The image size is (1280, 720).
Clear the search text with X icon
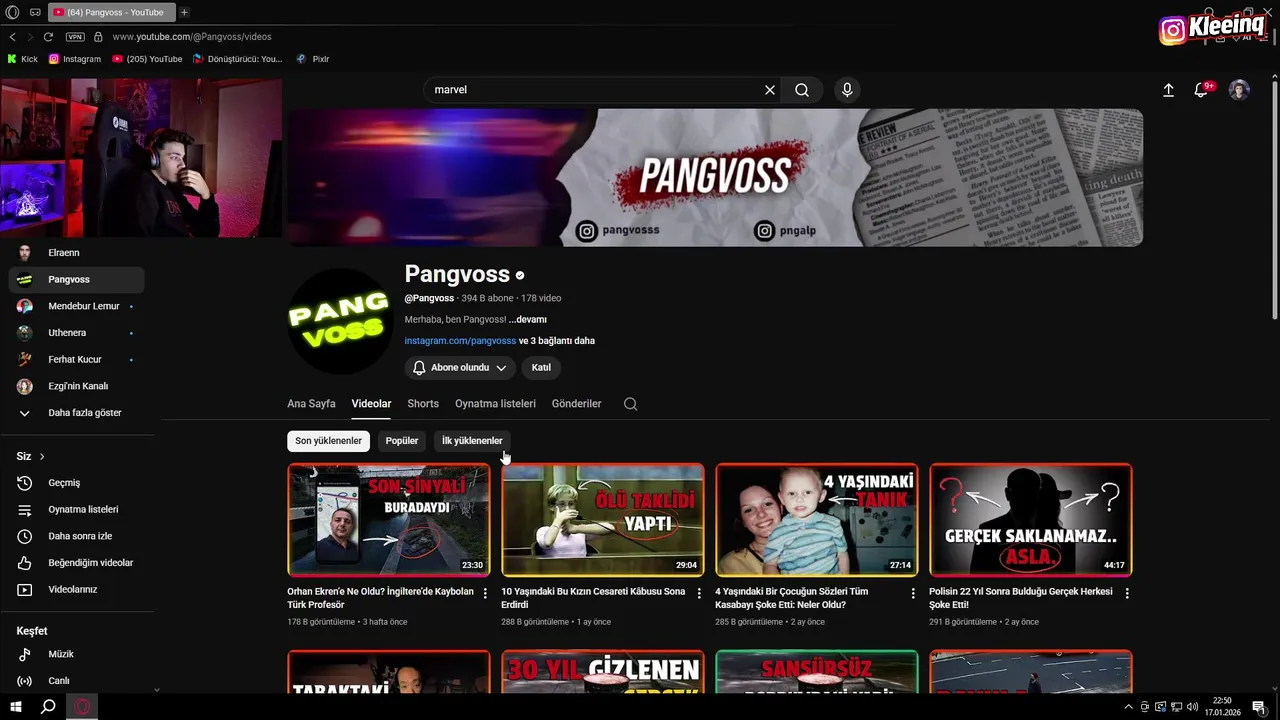pyautogui.click(x=770, y=90)
